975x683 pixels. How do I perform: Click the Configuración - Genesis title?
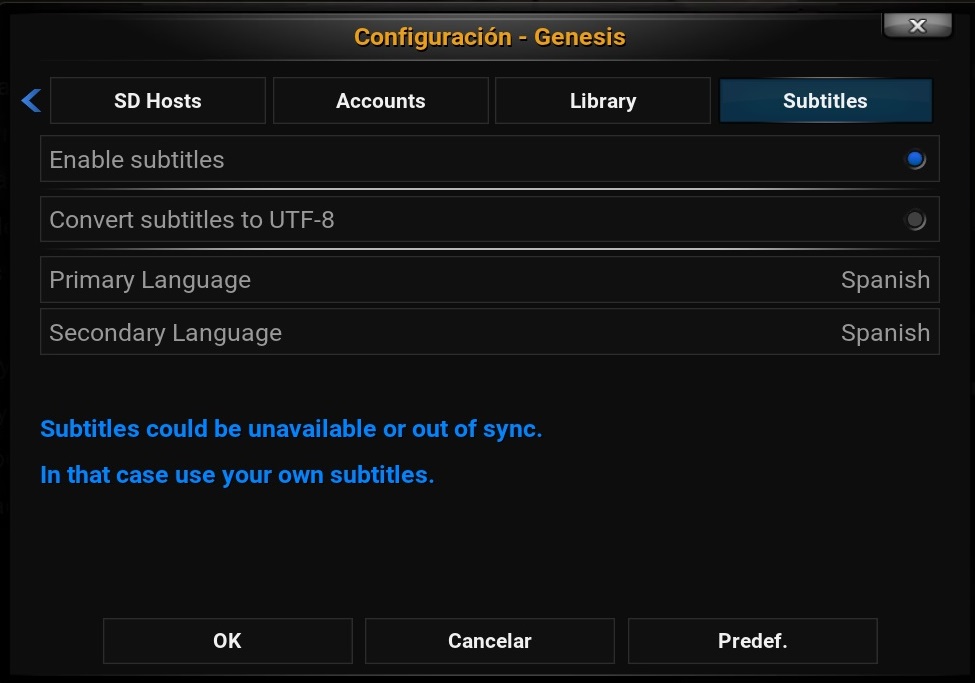[x=490, y=37]
